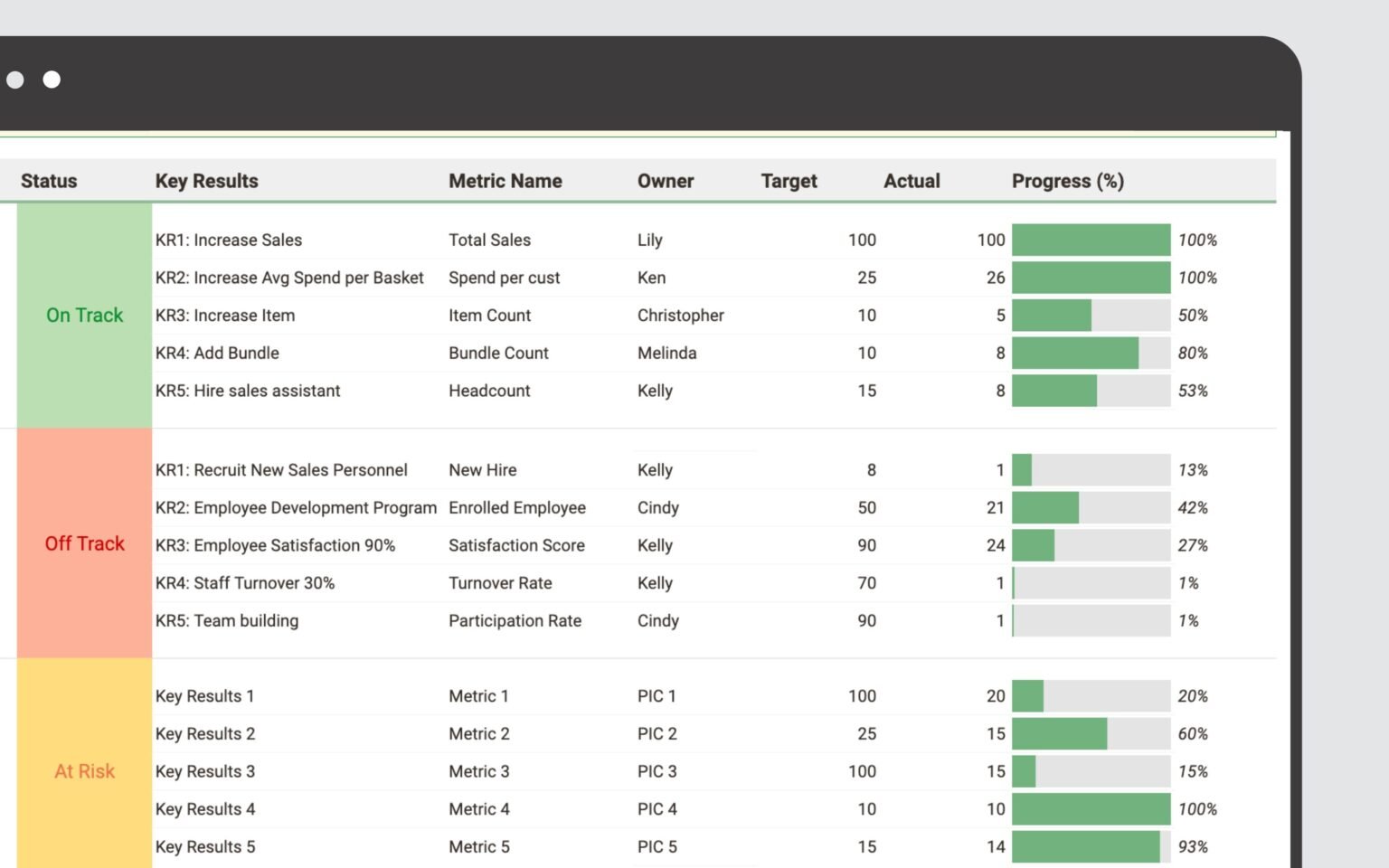Screen dimensions: 1389x868
Task: Select the Turnover Rate metric cell
Action: tap(500, 583)
